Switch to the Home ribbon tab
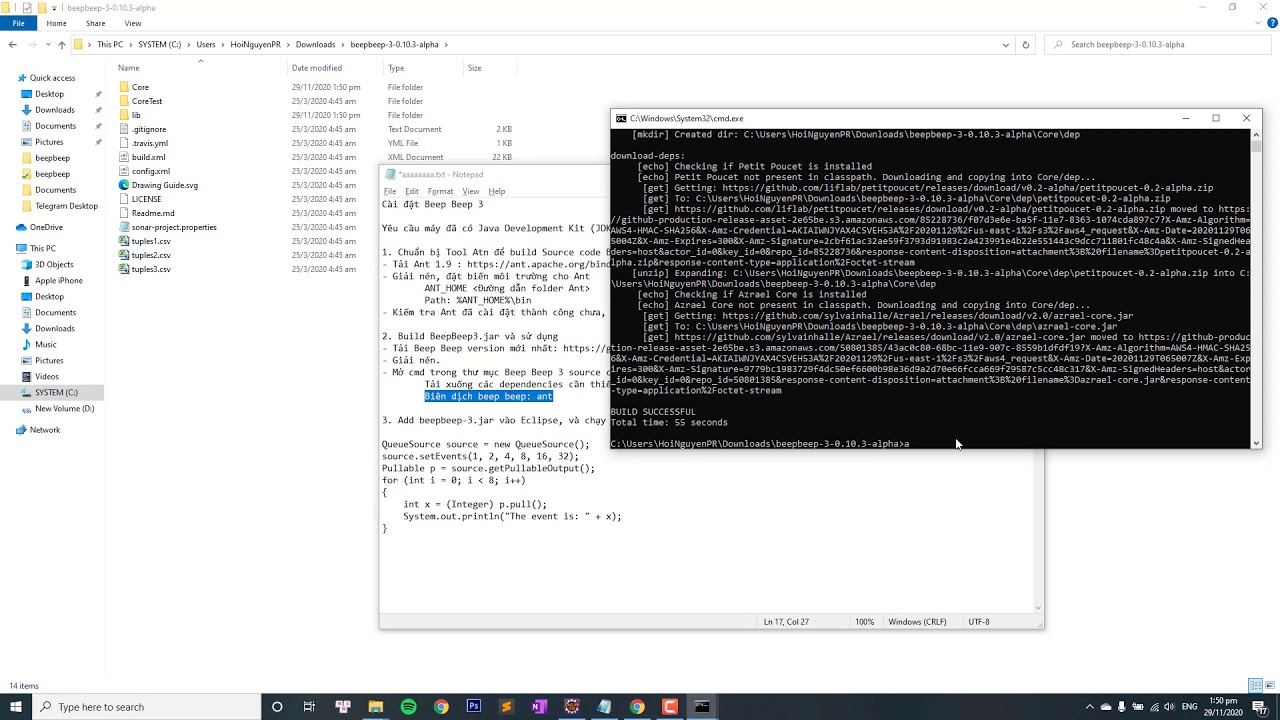 click(x=56, y=23)
